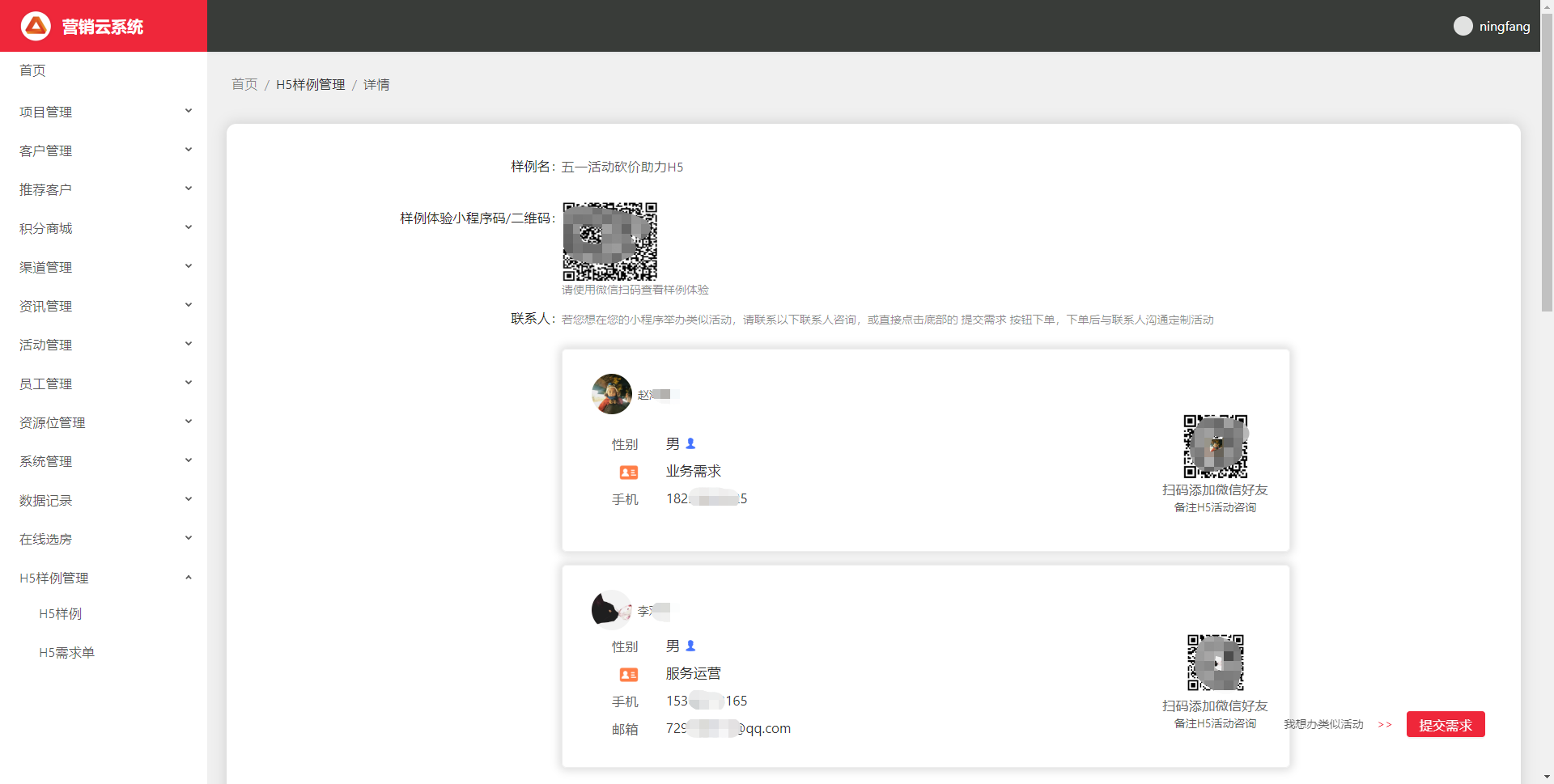The width and height of the screenshot is (1554, 784).
Task: Click the phone number starting with 153
Action: click(707, 701)
